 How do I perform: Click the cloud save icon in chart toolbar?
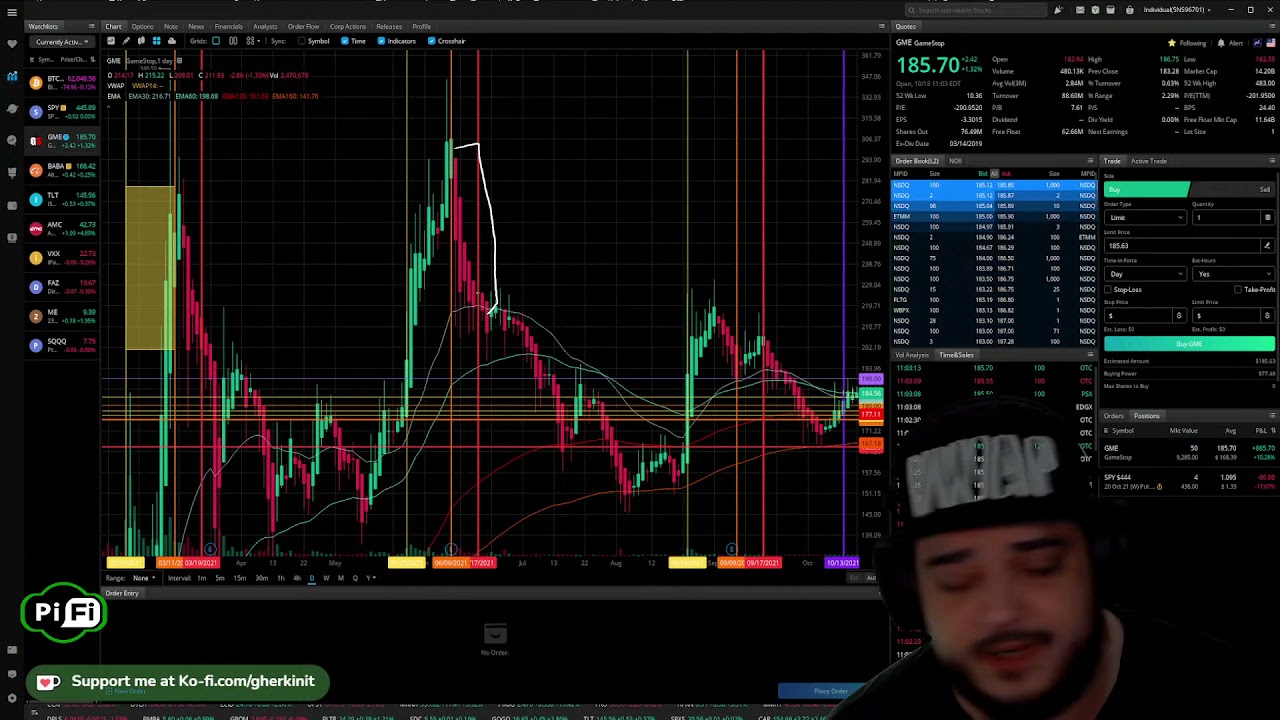pyautogui.click(x=172, y=41)
